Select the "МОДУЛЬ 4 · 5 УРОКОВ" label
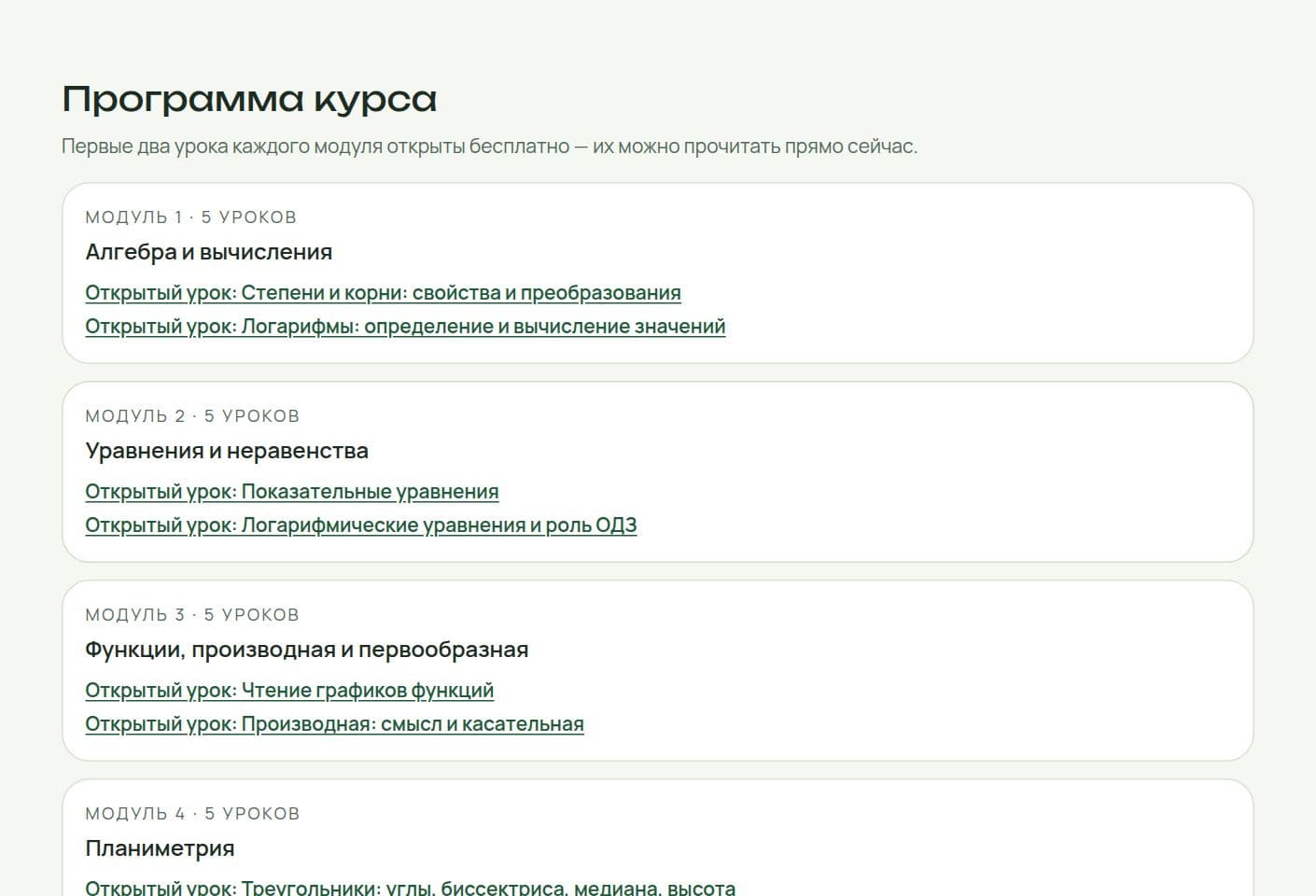1316x896 pixels. [192, 814]
